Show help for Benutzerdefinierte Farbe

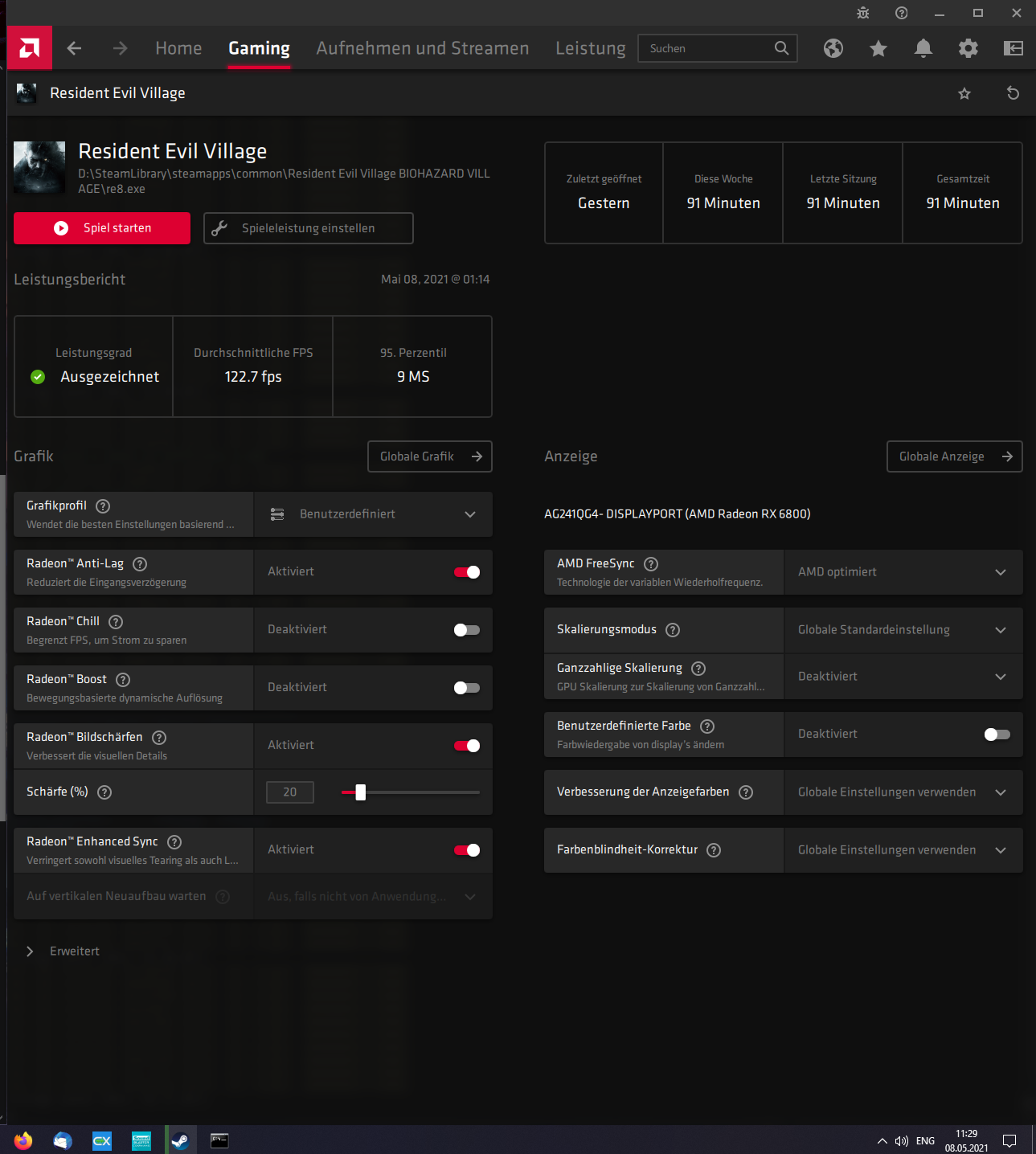coord(707,726)
